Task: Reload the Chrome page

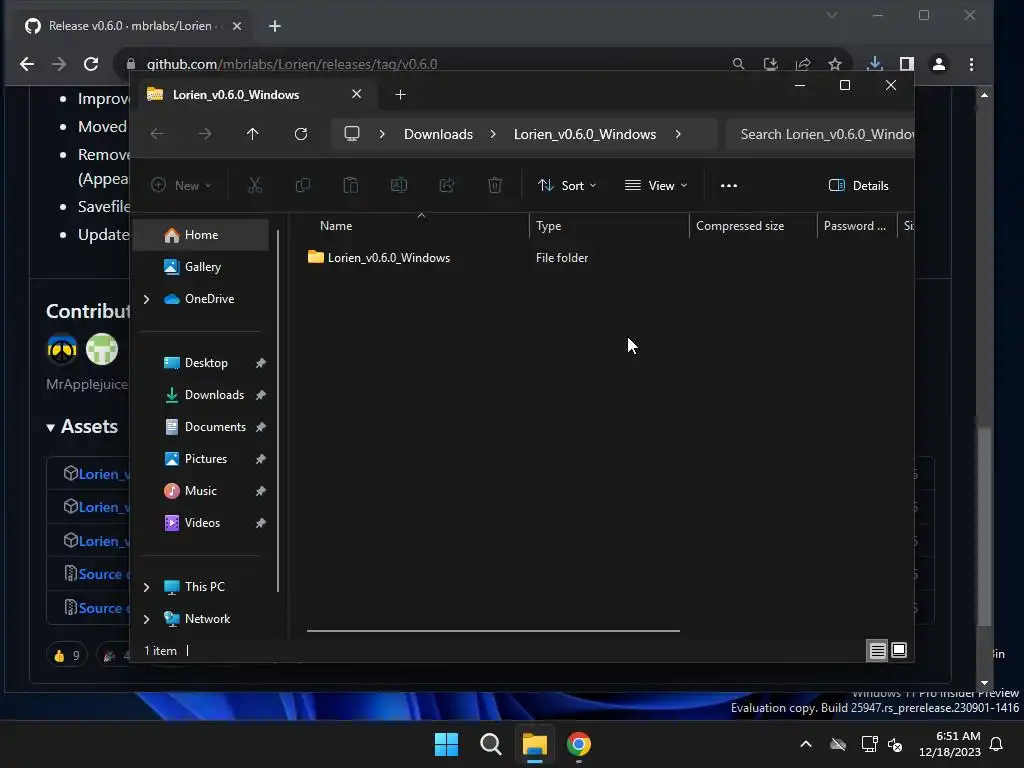Action: 91,64
